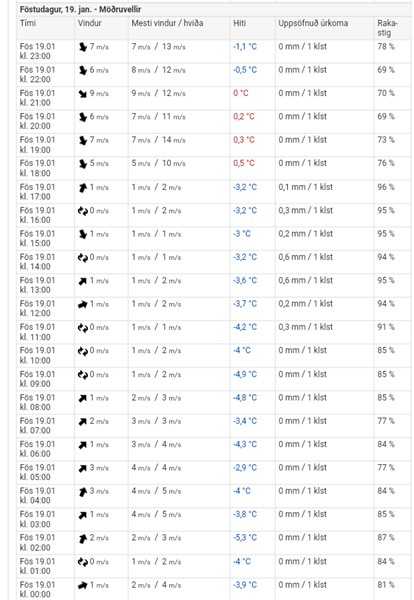Click wind arrow icon at 21:00 row
The image size is (414, 600).
83,94
